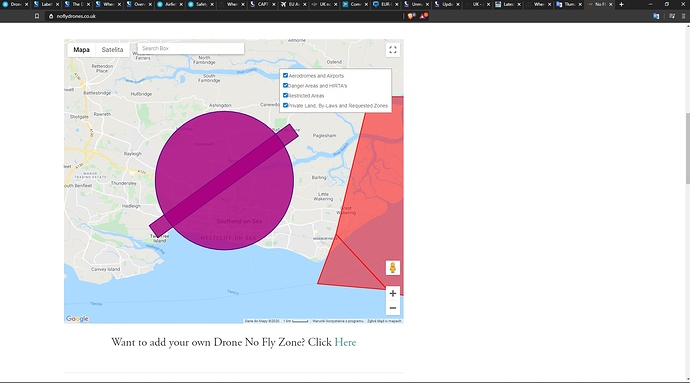Open the Brave Shields lion icon

point(411,16)
